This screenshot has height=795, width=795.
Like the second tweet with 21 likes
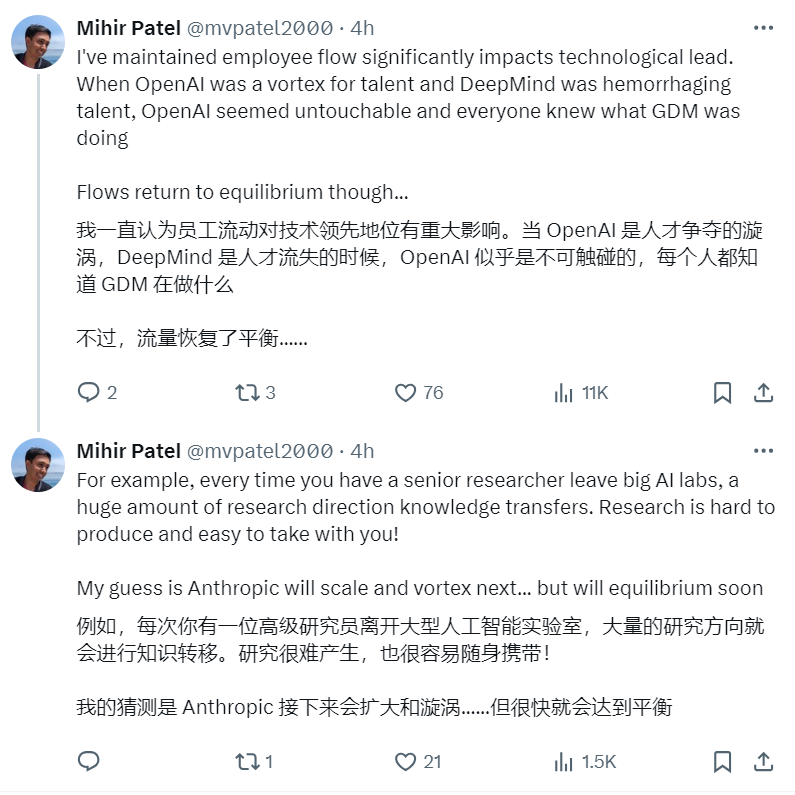coord(405,762)
